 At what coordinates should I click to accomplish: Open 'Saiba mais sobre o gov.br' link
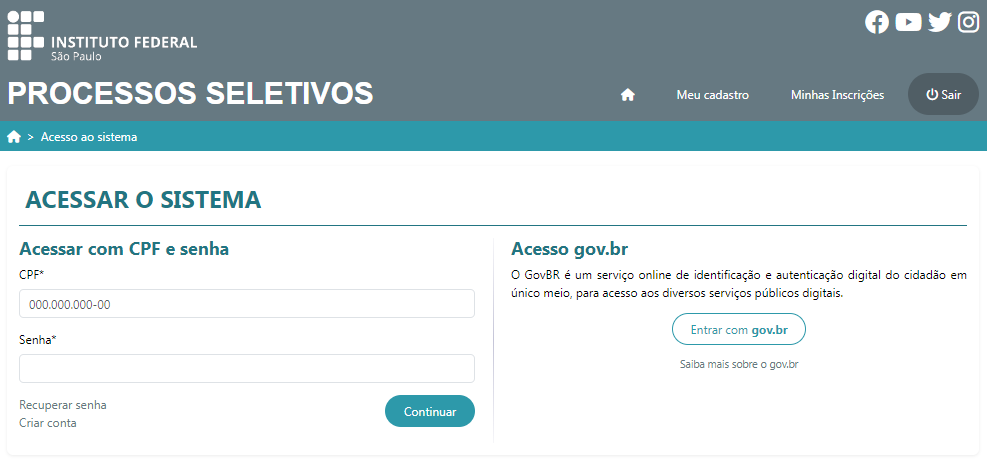[x=739, y=364]
